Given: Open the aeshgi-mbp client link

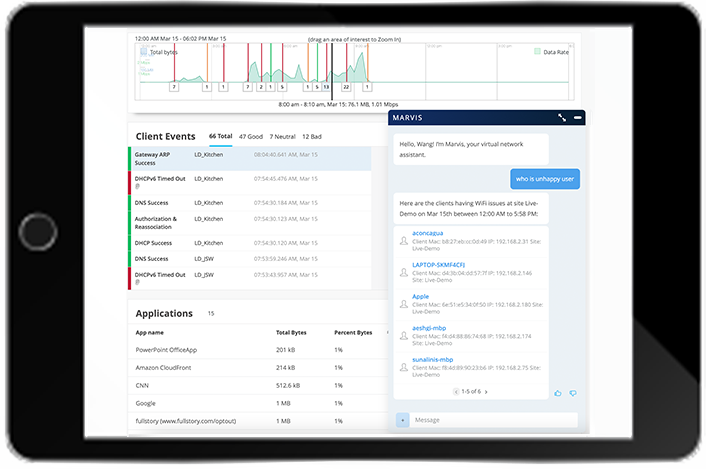Looking at the screenshot, I should tap(431, 327).
